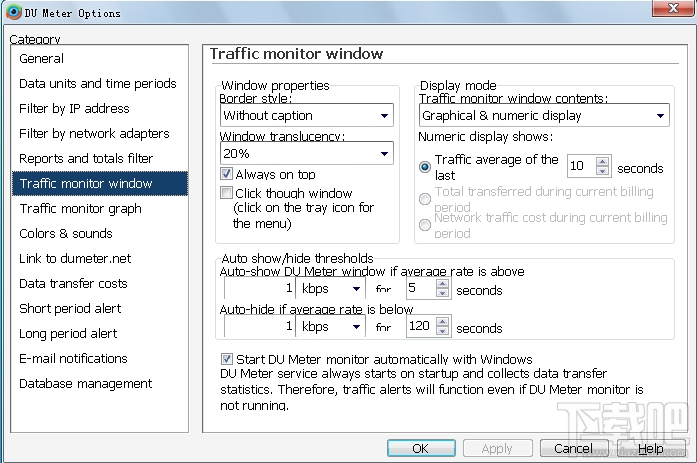
Task: Click the Cancel button
Action: click(574, 448)
